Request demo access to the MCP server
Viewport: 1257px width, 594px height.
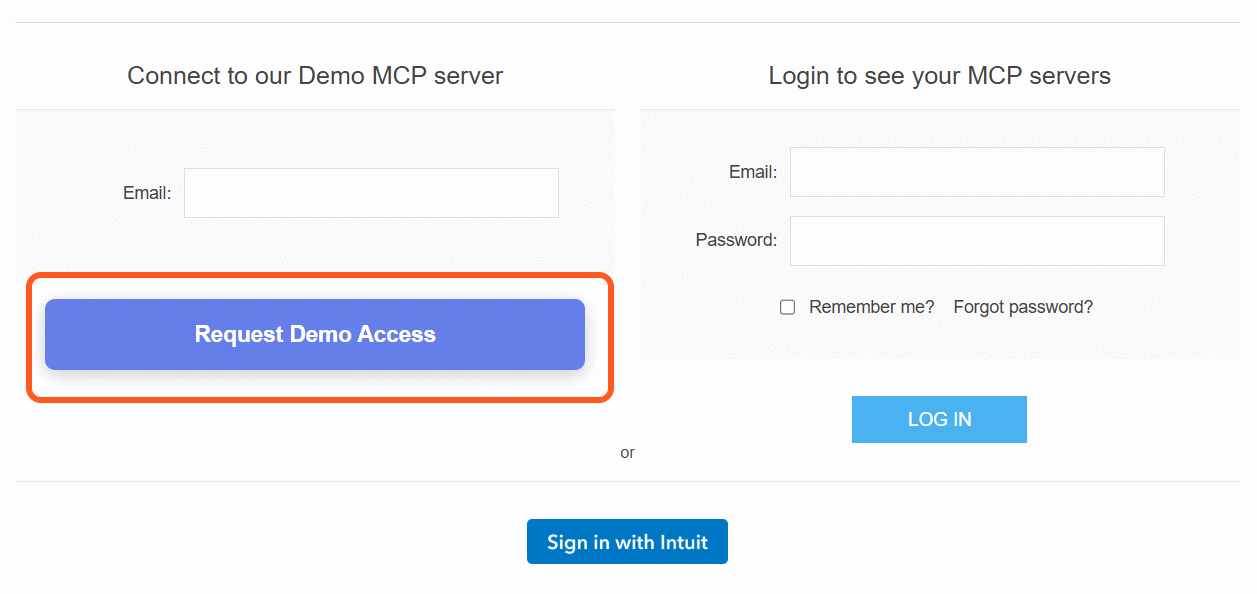pos(314,334)
